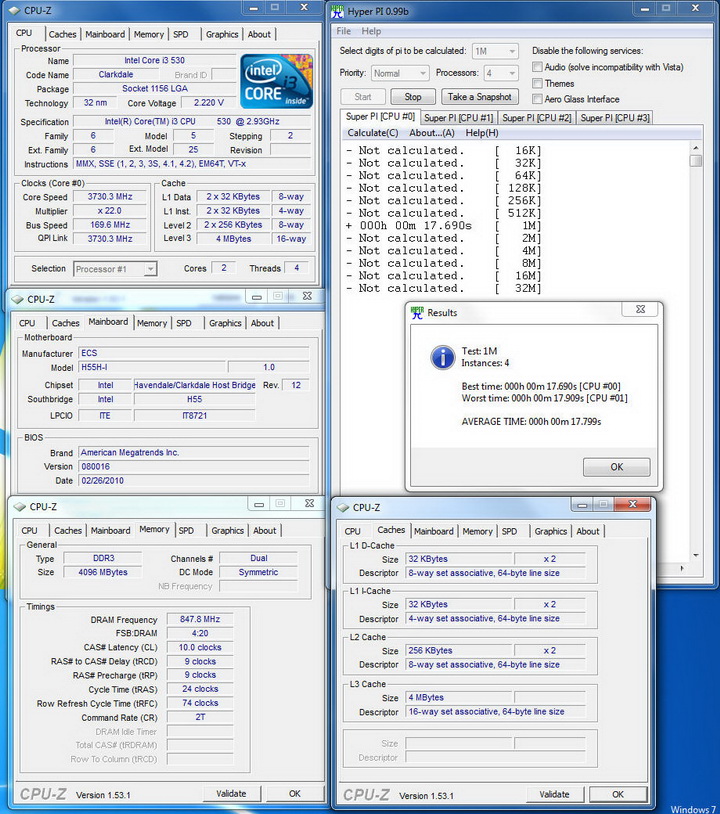The width and height of the screenshot is (720, 814).
Task: Click Validate in CPU-Z Caches window
Action: [x=554, y=794]
